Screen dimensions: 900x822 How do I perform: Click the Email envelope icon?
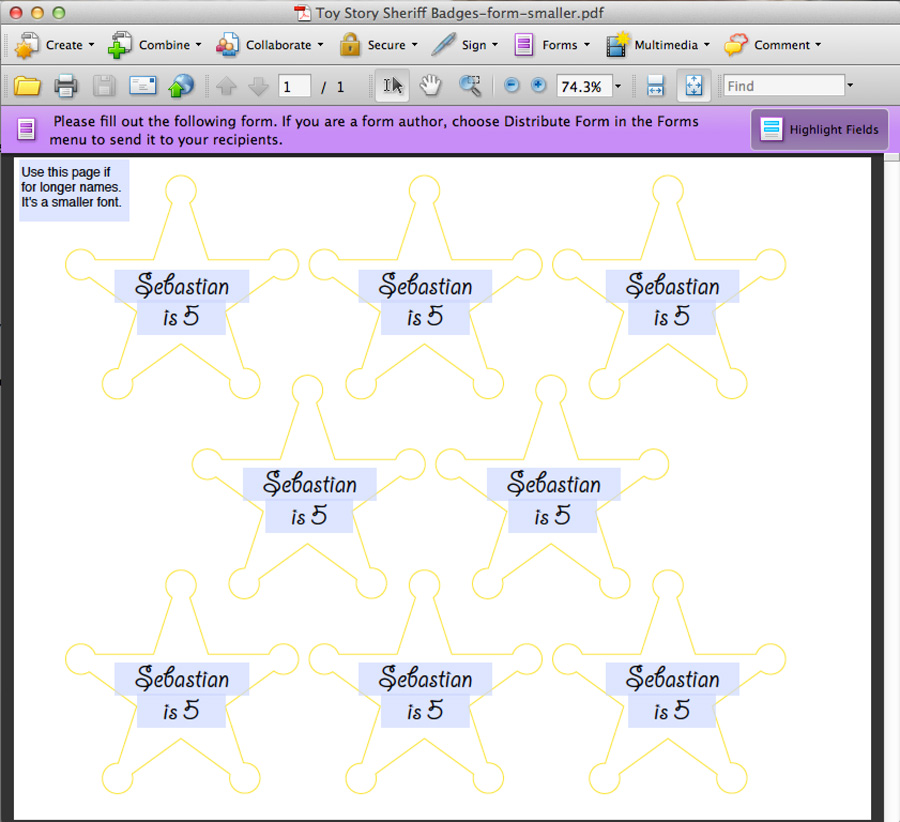142,86
